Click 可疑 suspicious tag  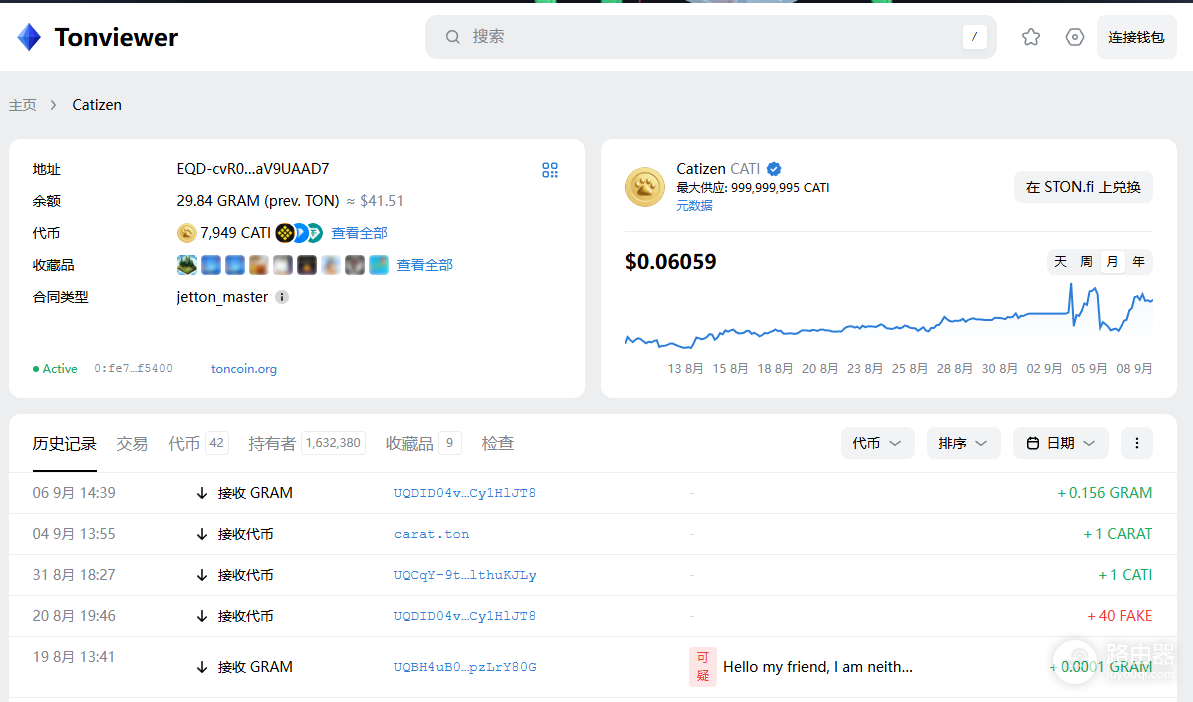click(702, 666)
